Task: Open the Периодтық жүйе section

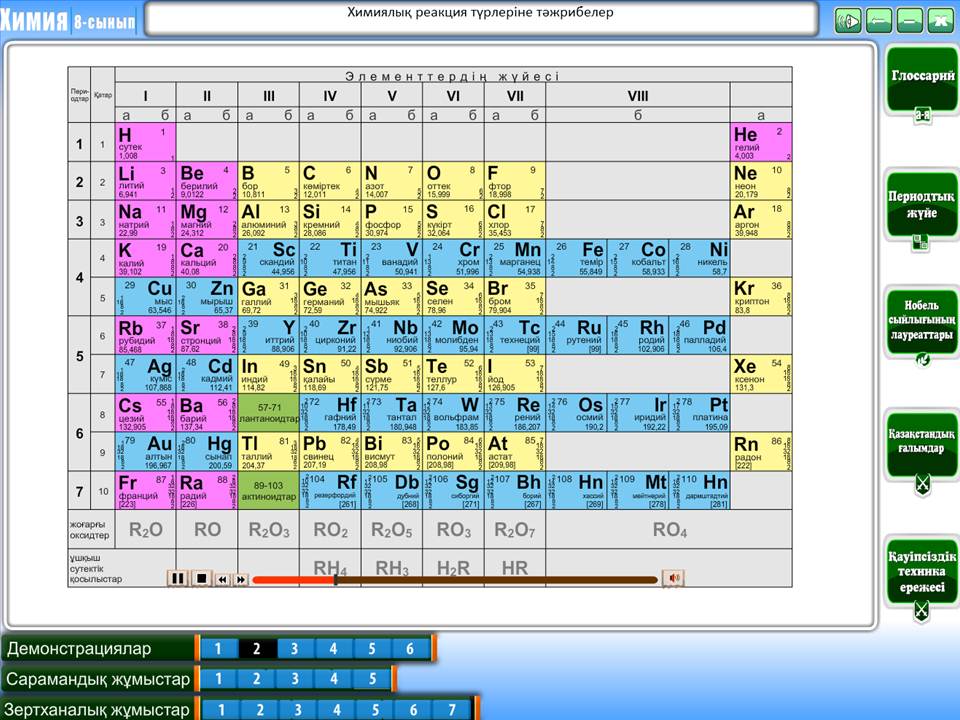Action: (922, 204)
